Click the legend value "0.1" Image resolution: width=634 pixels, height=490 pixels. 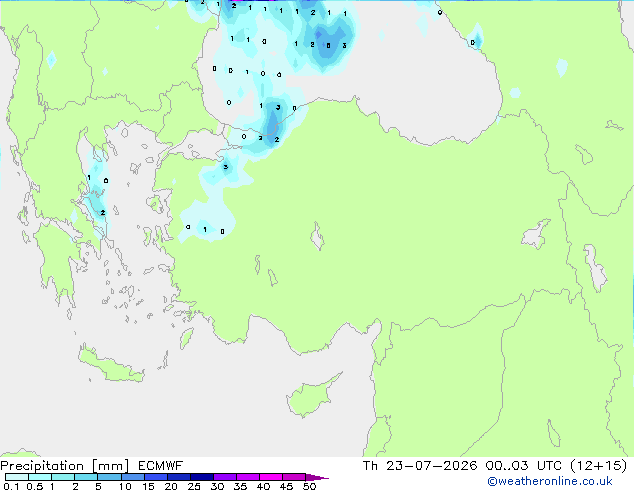11,486
